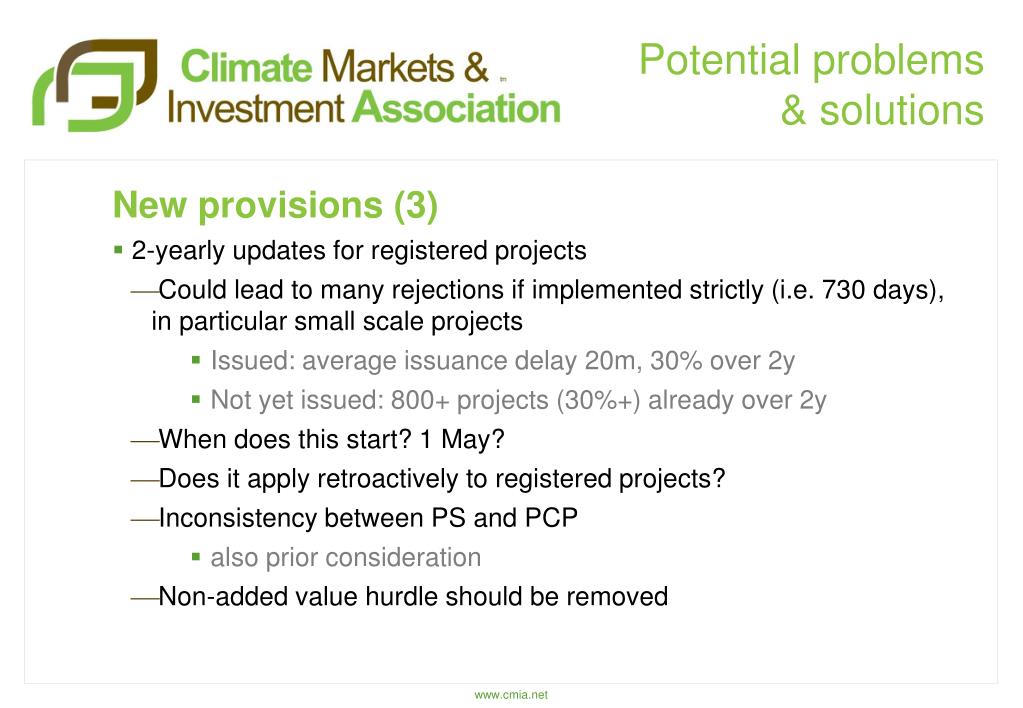This screenshot has width=1023, height=708.
Task: Select the '2-yearly updates for registered projects' bullet
Action: coord(359,251)
